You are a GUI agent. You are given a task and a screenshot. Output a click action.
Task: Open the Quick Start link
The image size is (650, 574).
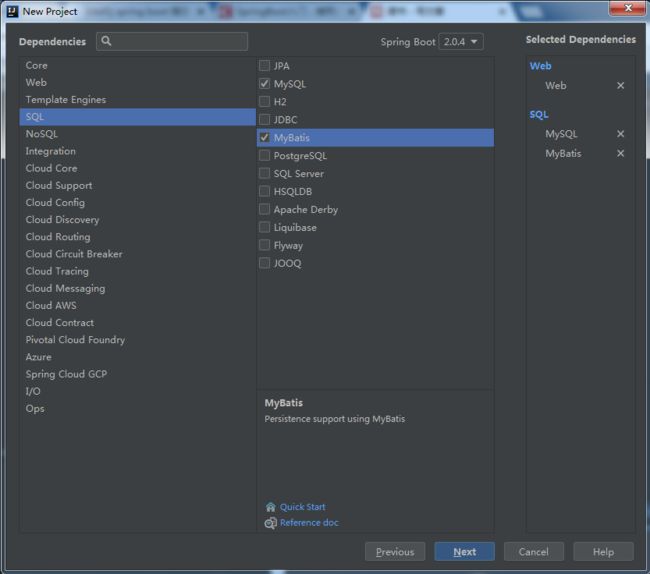click(x=302, y=507)
